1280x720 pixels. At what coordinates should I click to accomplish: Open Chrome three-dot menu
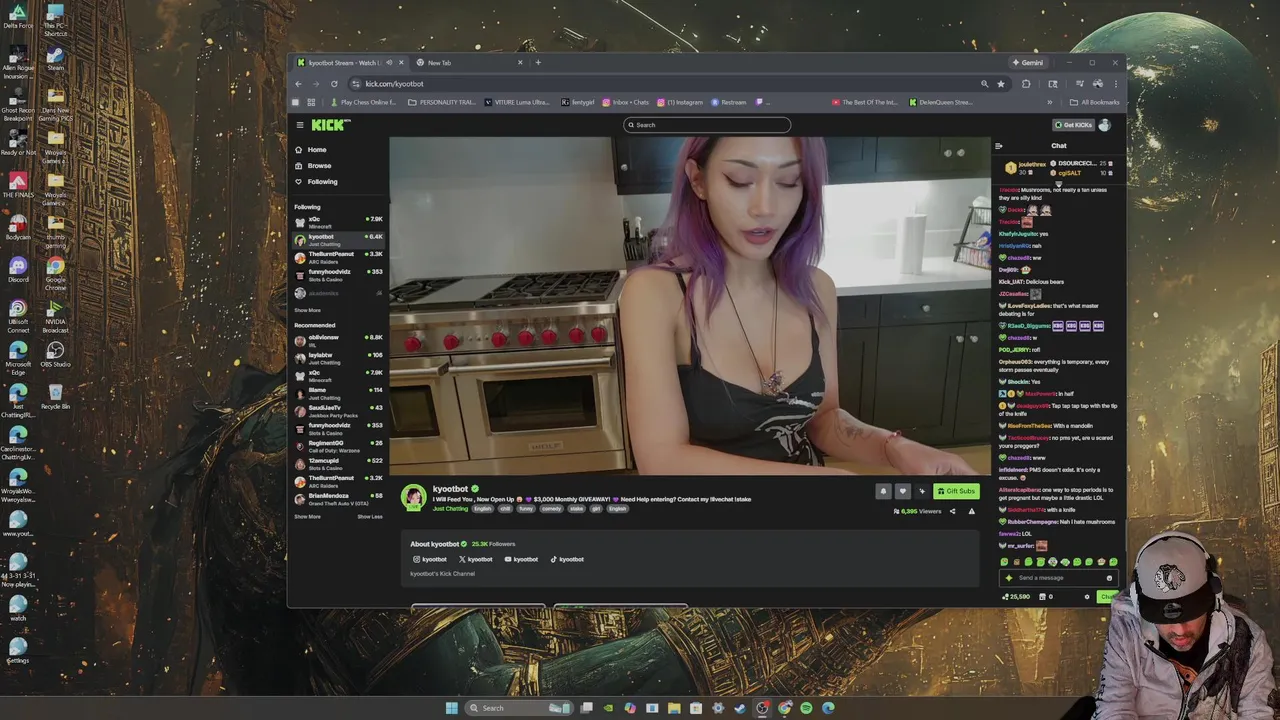(1116, 84)
